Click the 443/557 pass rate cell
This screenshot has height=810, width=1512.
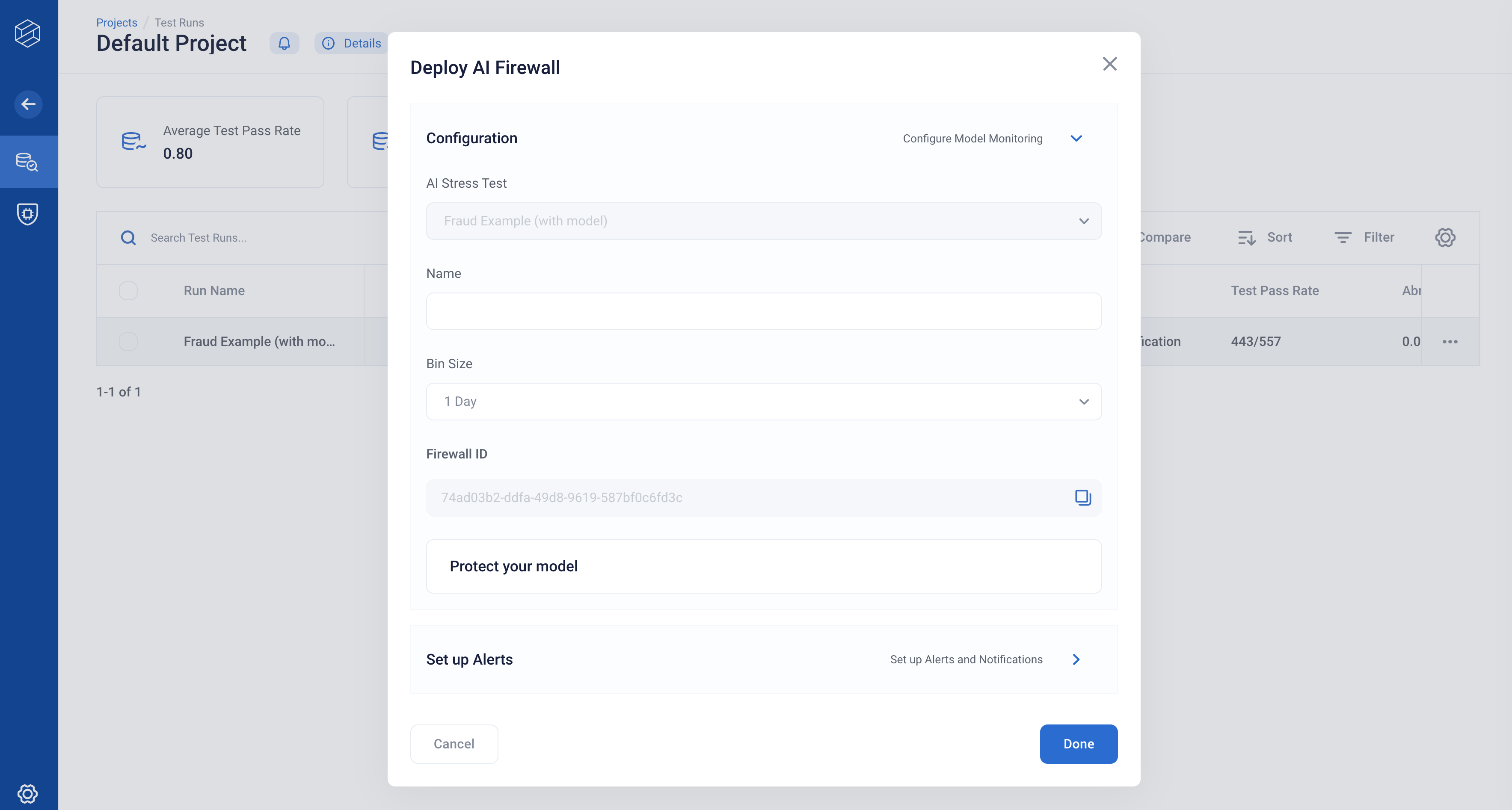1255,342
